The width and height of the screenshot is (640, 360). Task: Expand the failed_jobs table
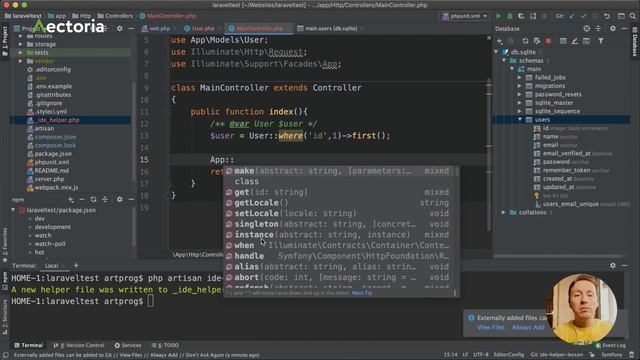coord(520,78)
